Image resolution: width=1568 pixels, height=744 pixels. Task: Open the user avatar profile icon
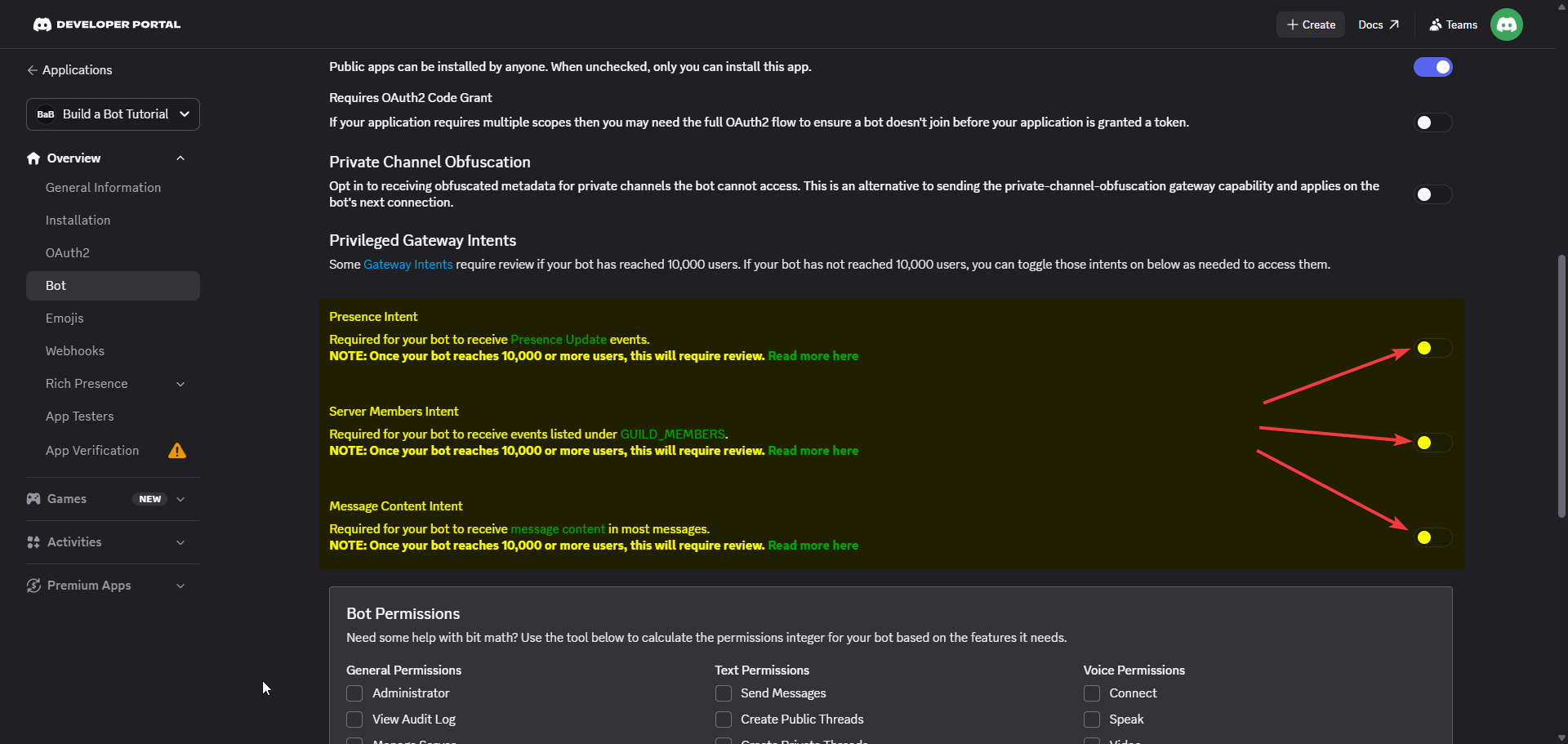click(x=1507, y=25)
